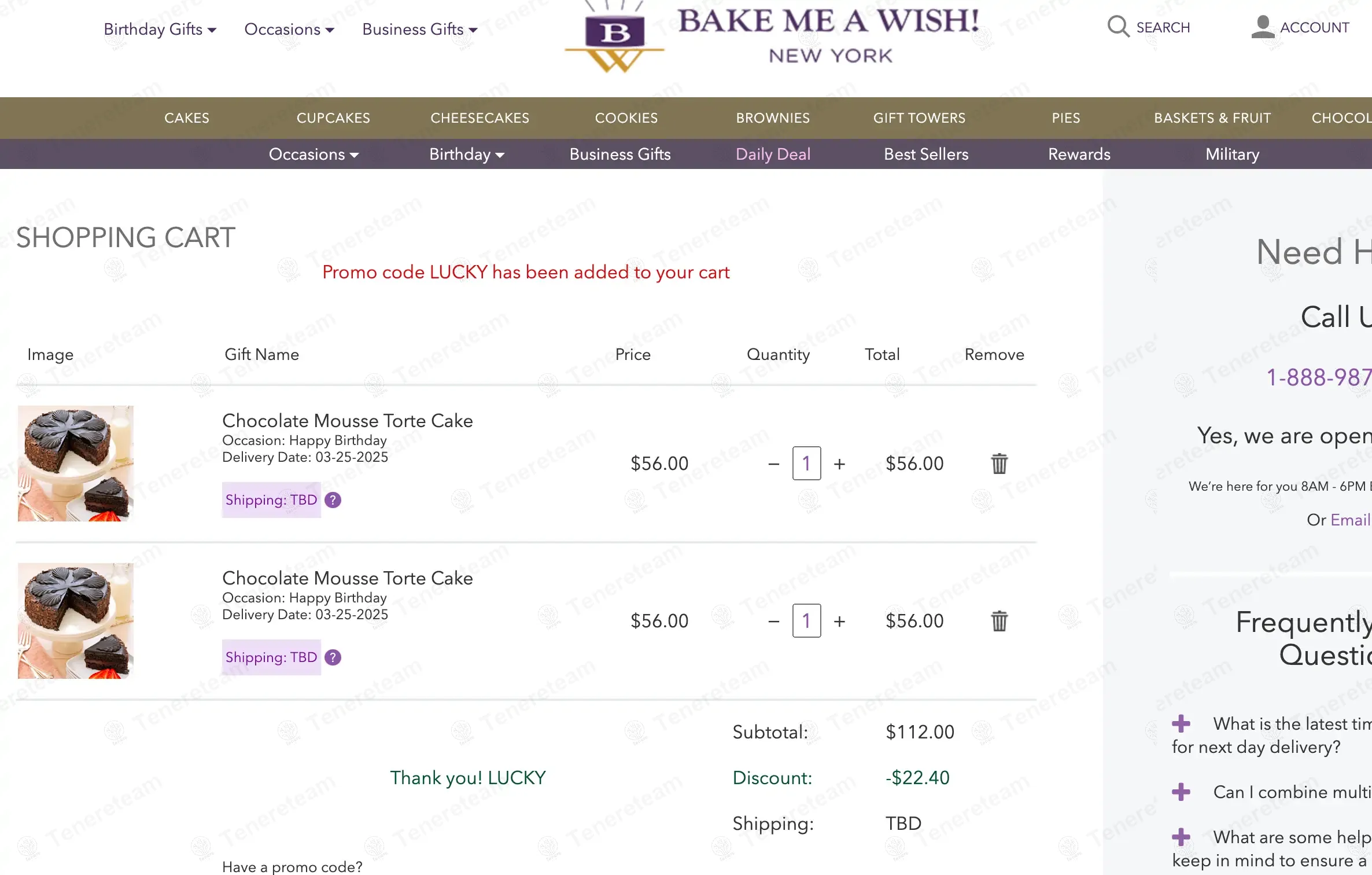Click the Email us link
This screenshot has height=875, width=1372.
click(x=1350, y=520)
